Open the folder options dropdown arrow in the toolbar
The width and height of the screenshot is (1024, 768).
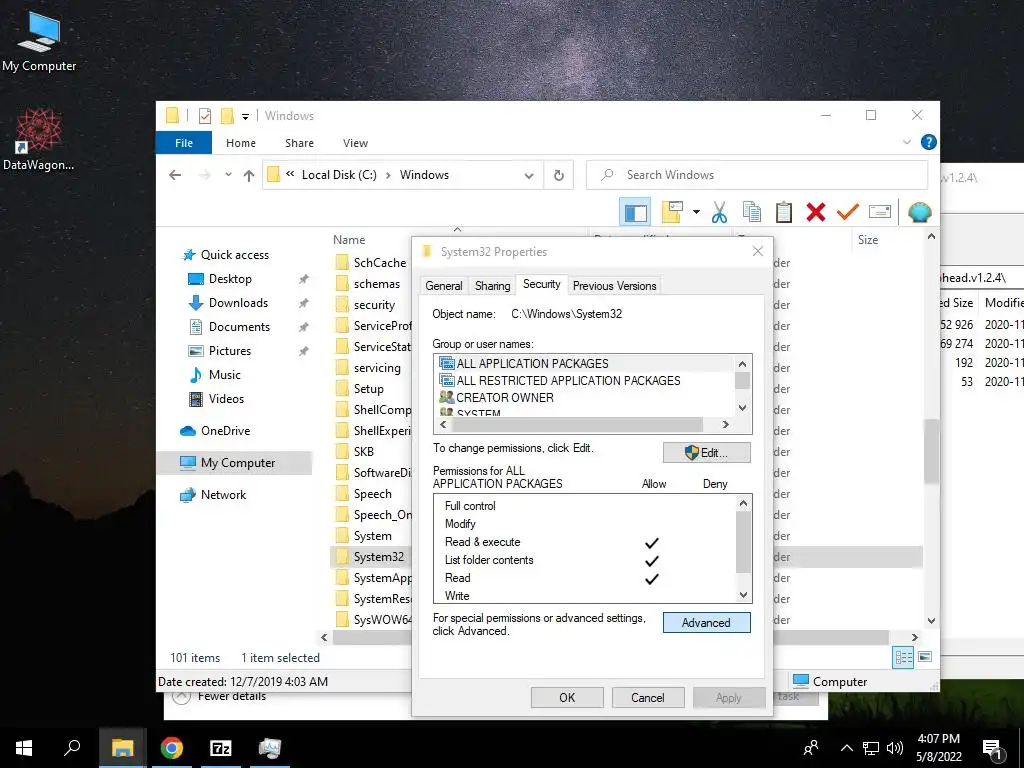tap(696, 212)
